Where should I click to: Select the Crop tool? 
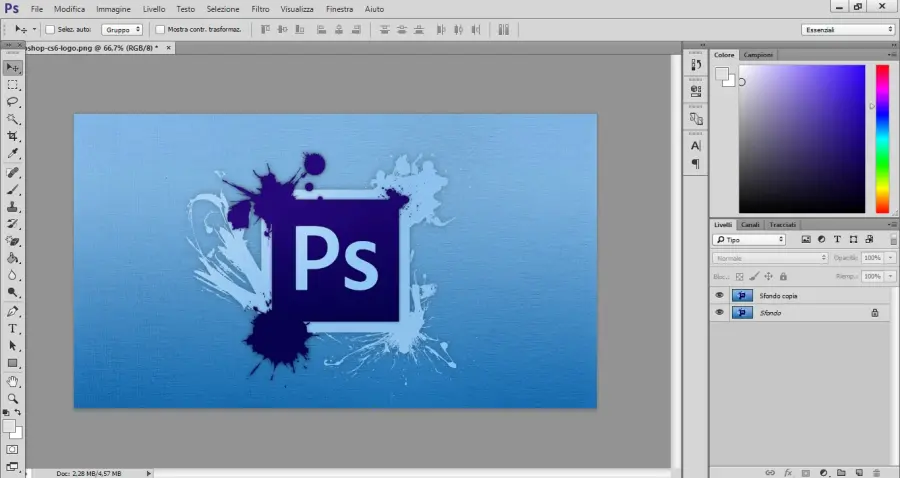[x=13, y=137]
